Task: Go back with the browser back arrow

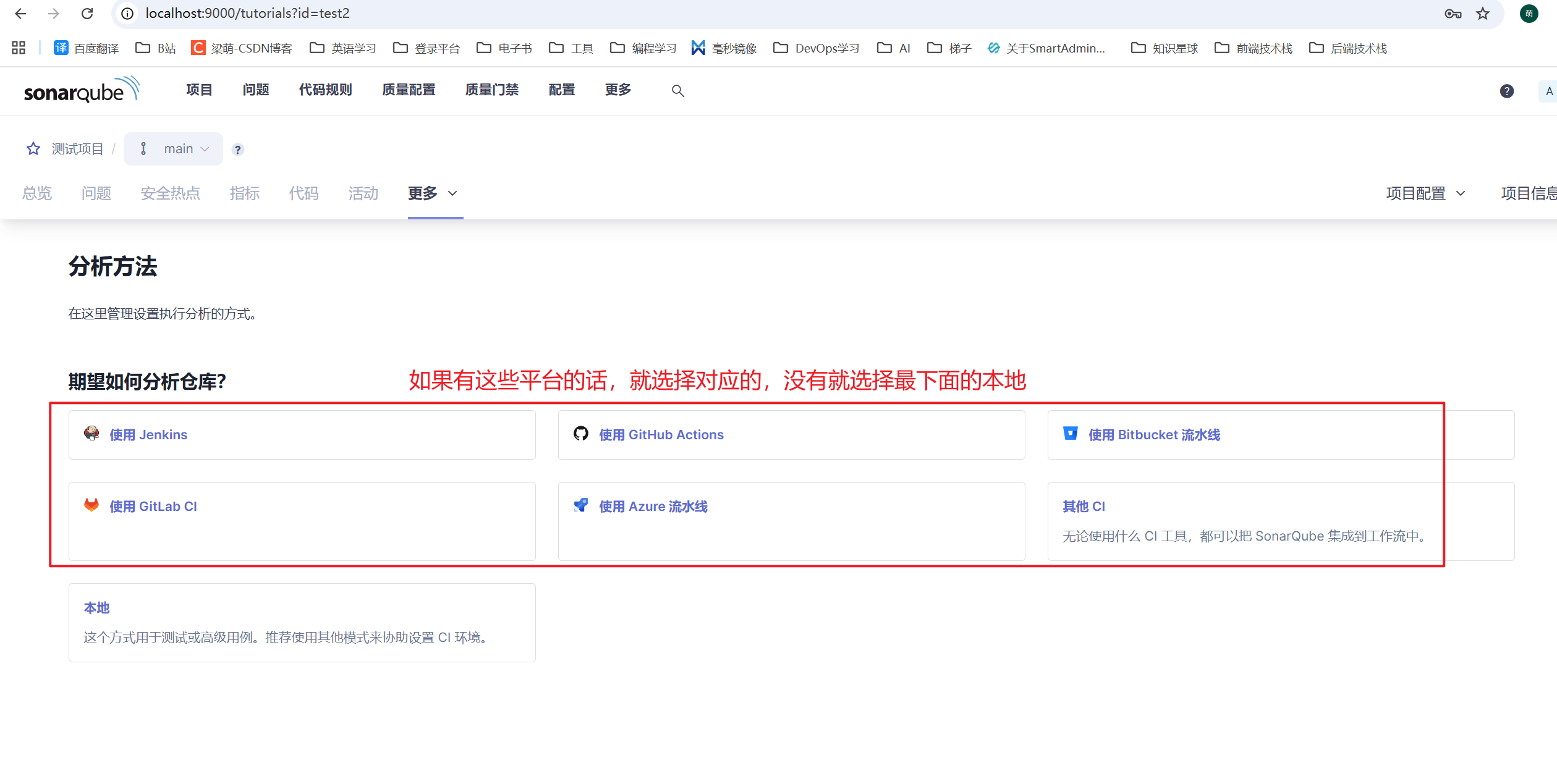Action: pyautogui.click(x=20, y=14)
